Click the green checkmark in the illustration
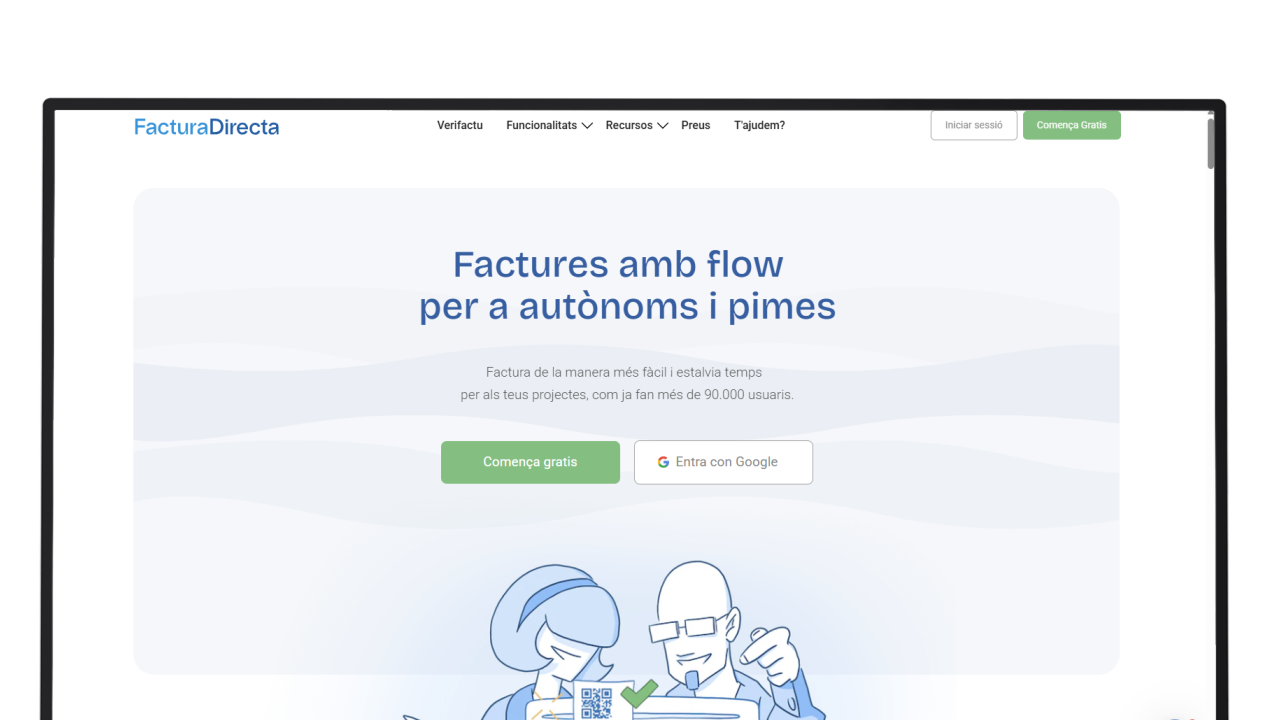The height and width of the screenshot is (720, 1280). tap(639, 693)
